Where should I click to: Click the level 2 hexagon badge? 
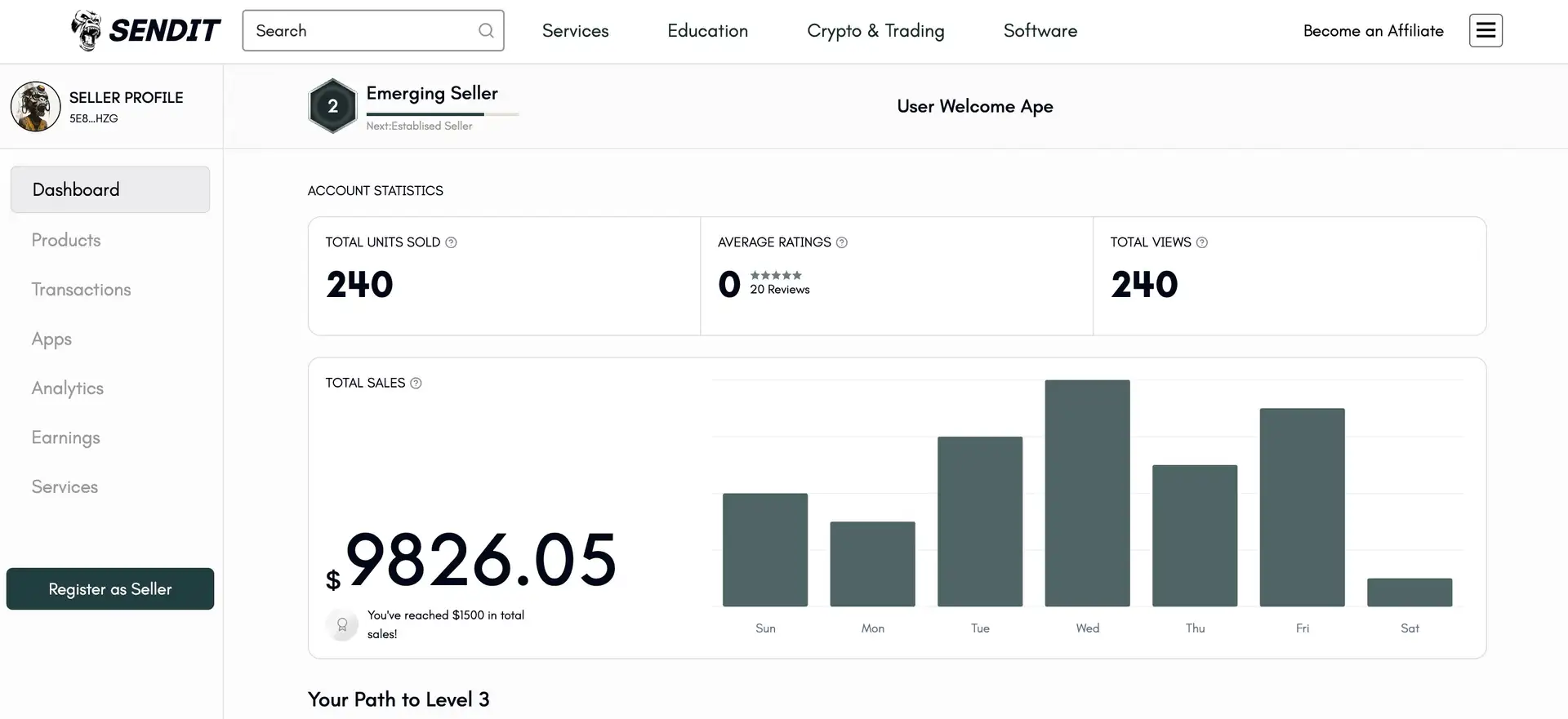(x=332, y=106)
